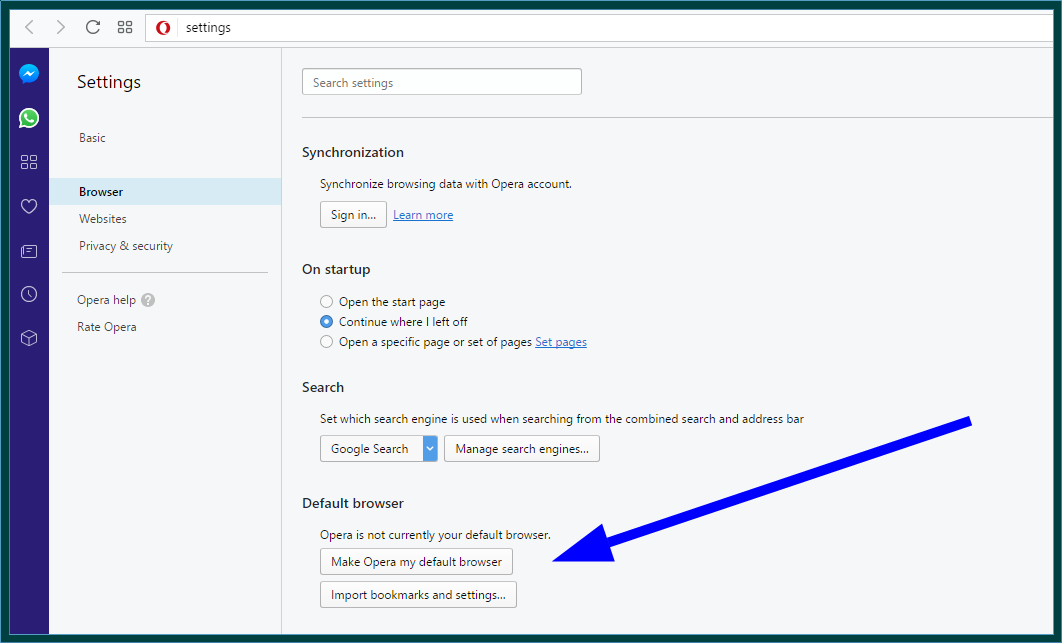Click the Opera help question mark icon
The height and width of the screenshot is (643, 1062).
[x=148, y=300]
